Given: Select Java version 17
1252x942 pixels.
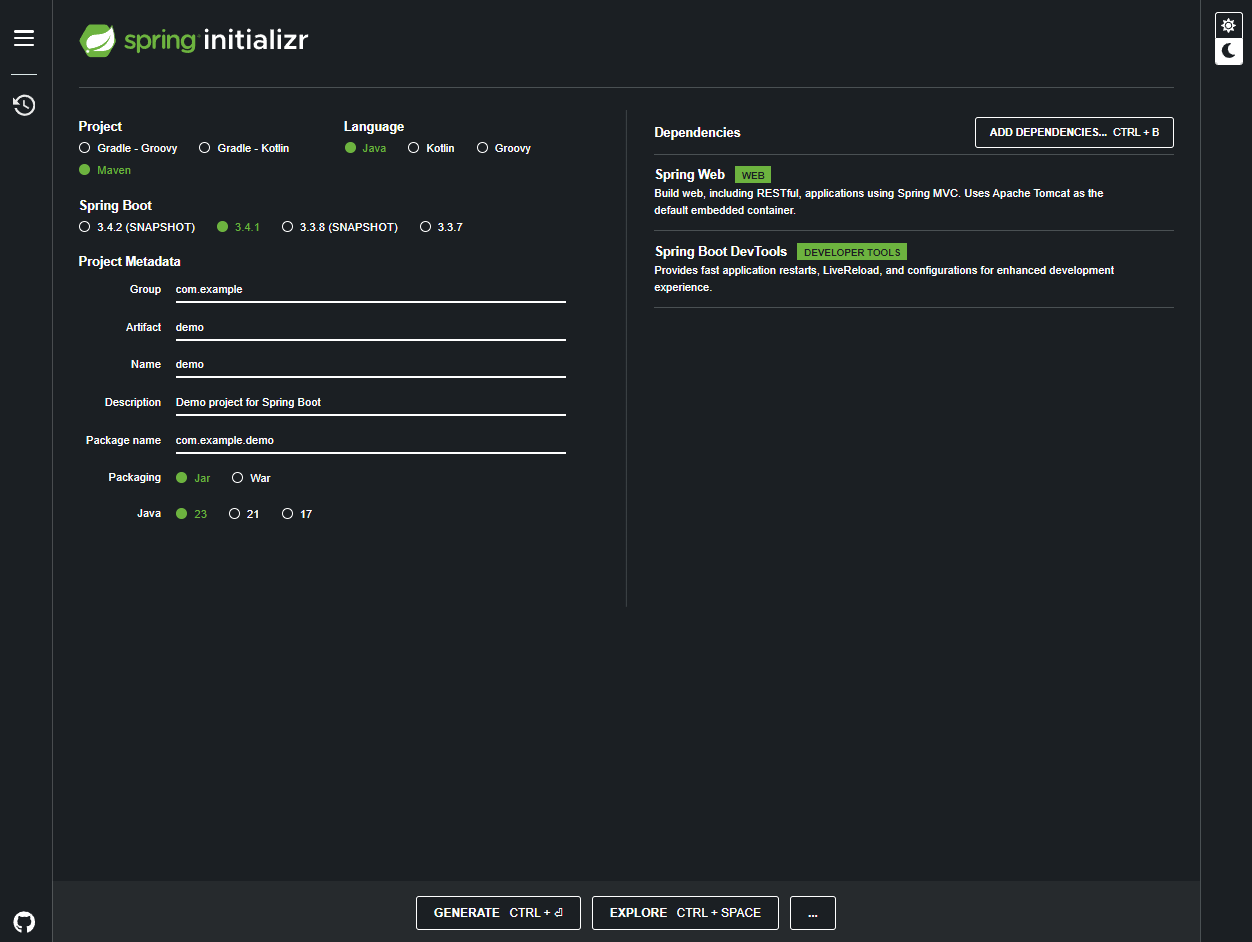Looking at the screenshot, I should (x=297, y=514).
